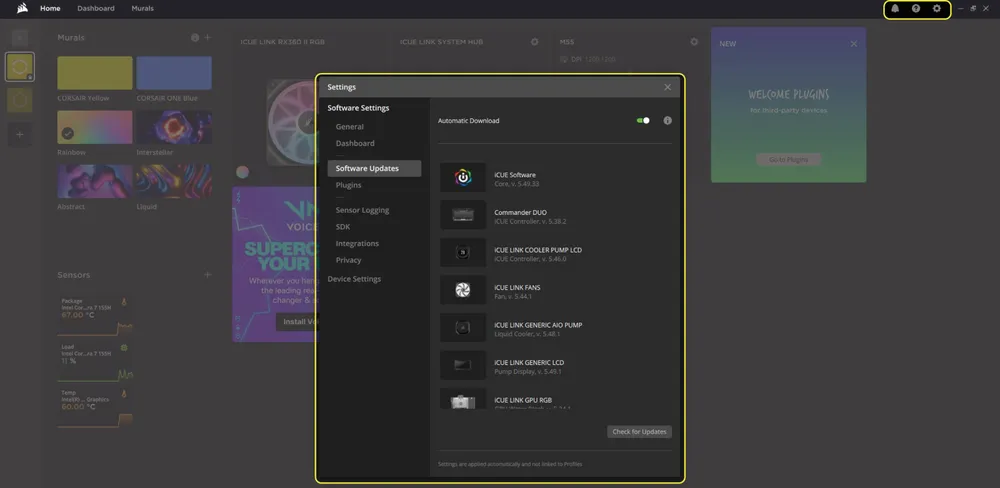Screen dimensions: 1000x488
Task: Click the iCUE LINK GENERIC LCD icon
Action: click(x=463, y=366)
